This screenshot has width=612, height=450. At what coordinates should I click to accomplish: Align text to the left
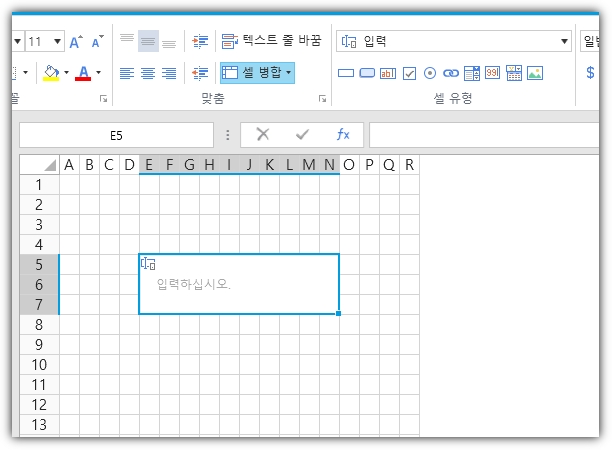(x=127, y=73)
